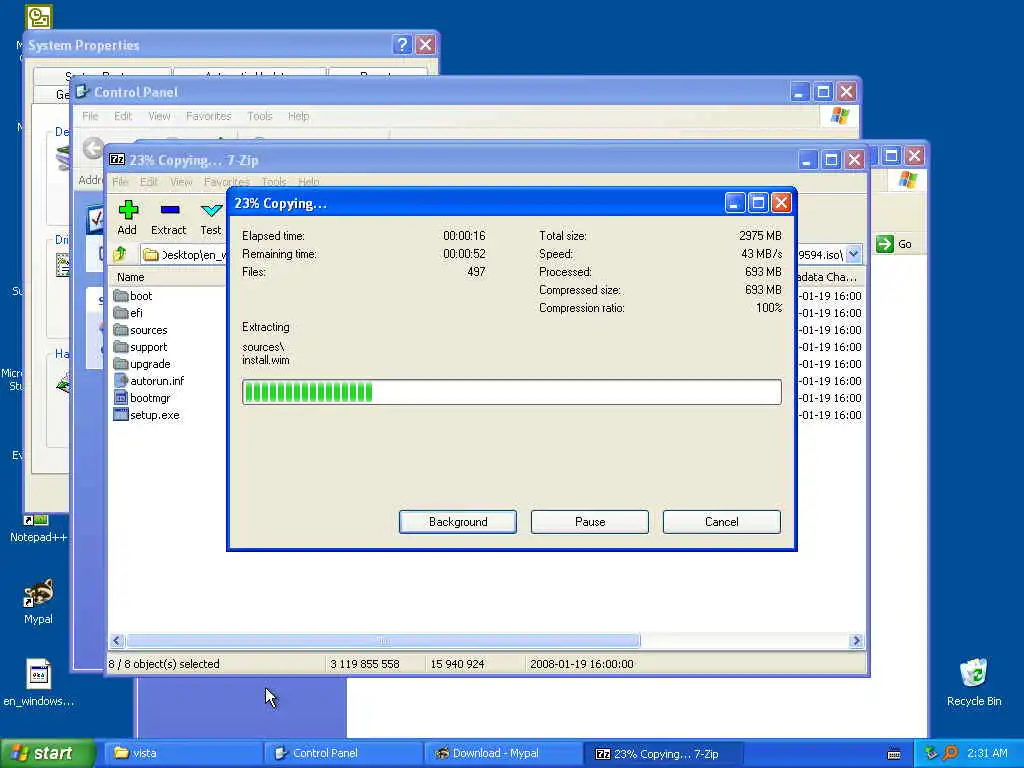This screenshot has height=768, width=1024.
Task: Click the right scroll arrow in 7-Zip
Action: pos(856,641)
